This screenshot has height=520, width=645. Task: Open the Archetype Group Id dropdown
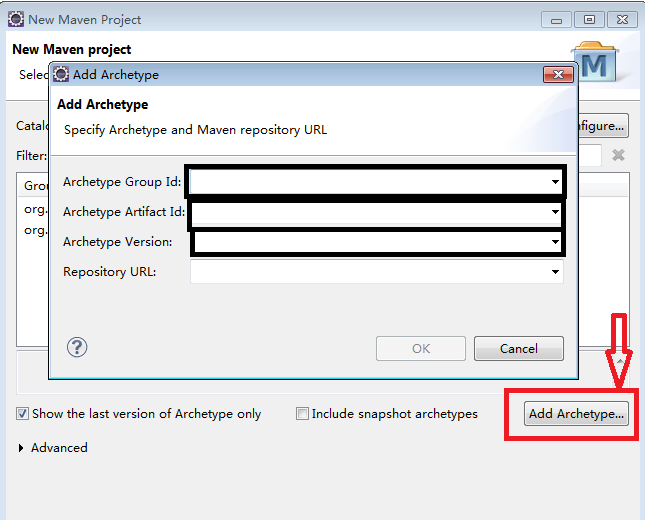[555, 182]
